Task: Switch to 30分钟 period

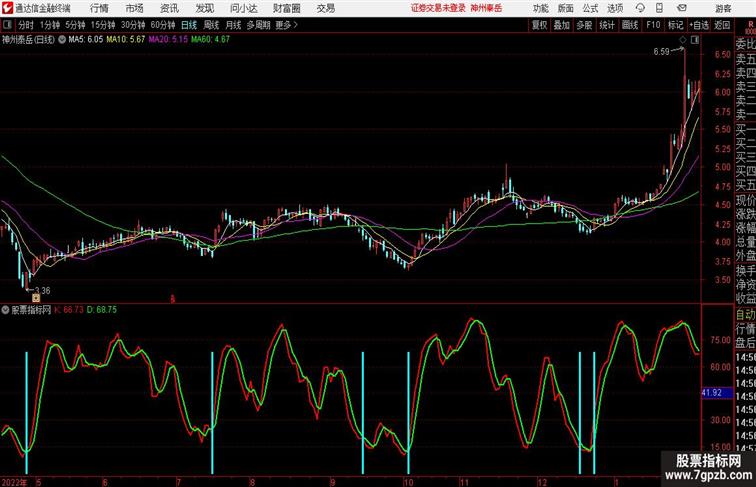Action: pos(133,25)
